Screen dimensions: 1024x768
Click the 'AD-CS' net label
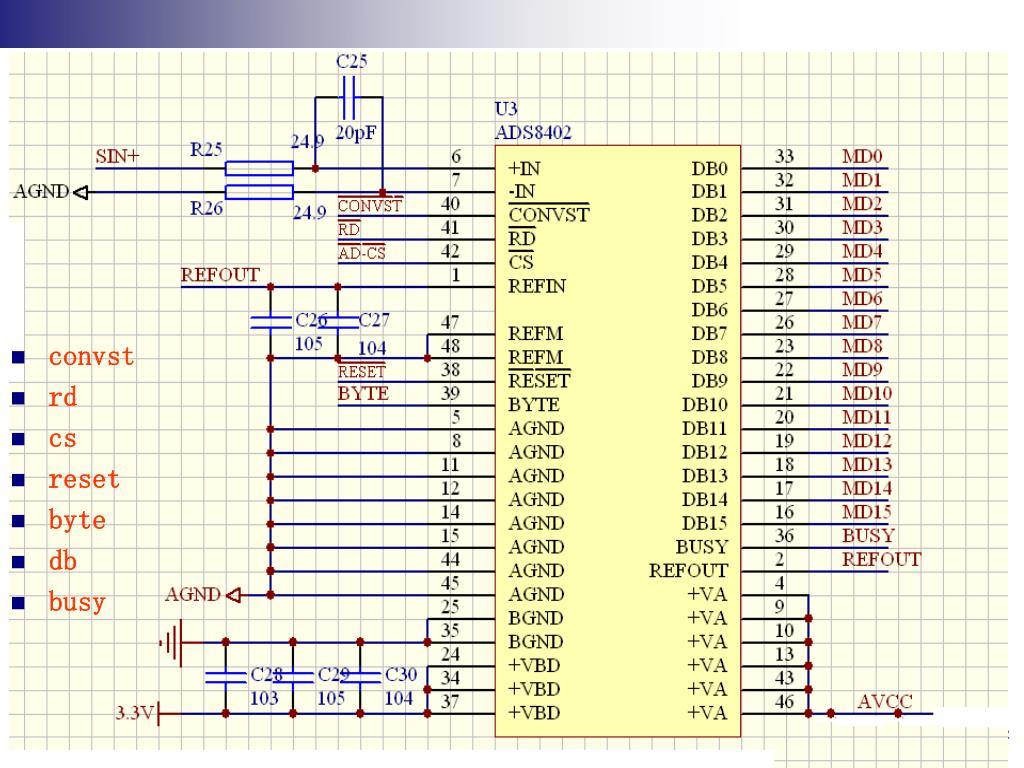[x=362, y=253]
